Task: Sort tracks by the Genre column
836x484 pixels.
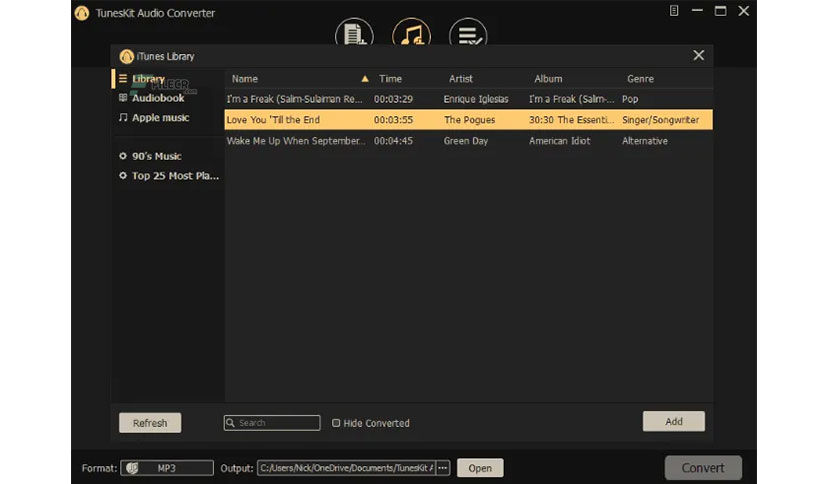Action: coord(640,79)
